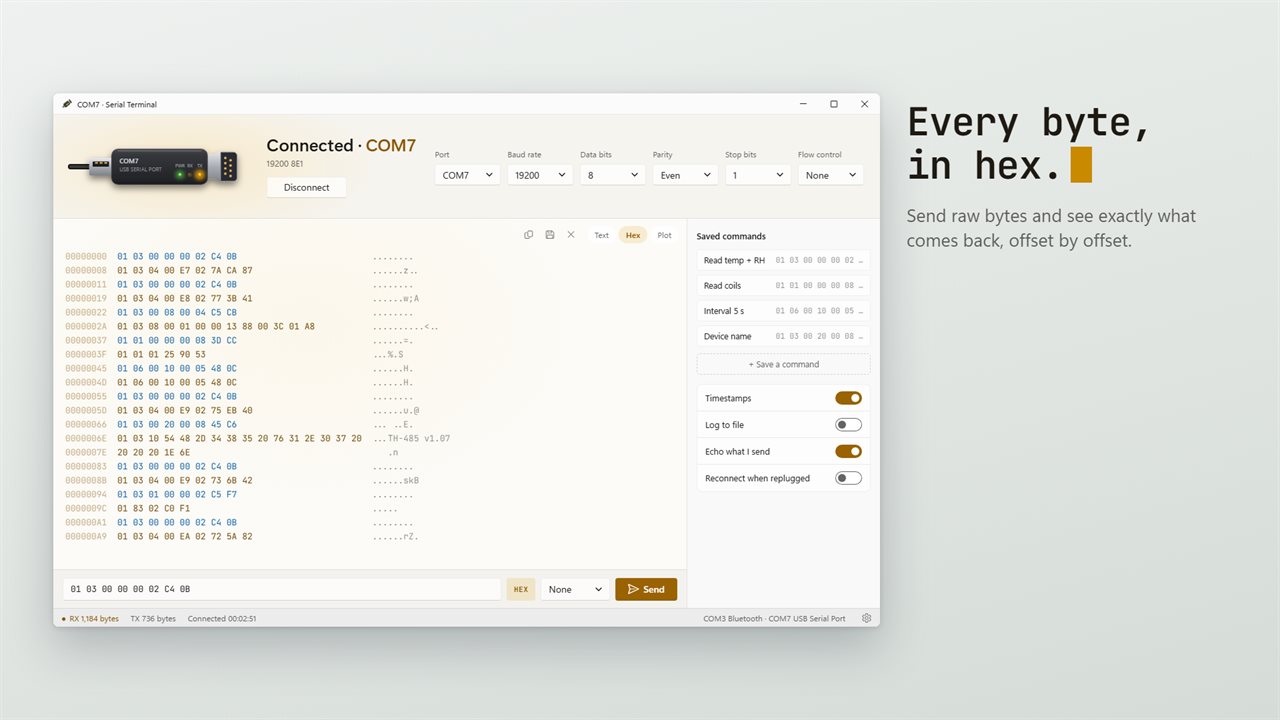Viewport: 1280px width, 720px height.
Task: Click the pen app icon in the title bar
Action: [x=67, y=104]
